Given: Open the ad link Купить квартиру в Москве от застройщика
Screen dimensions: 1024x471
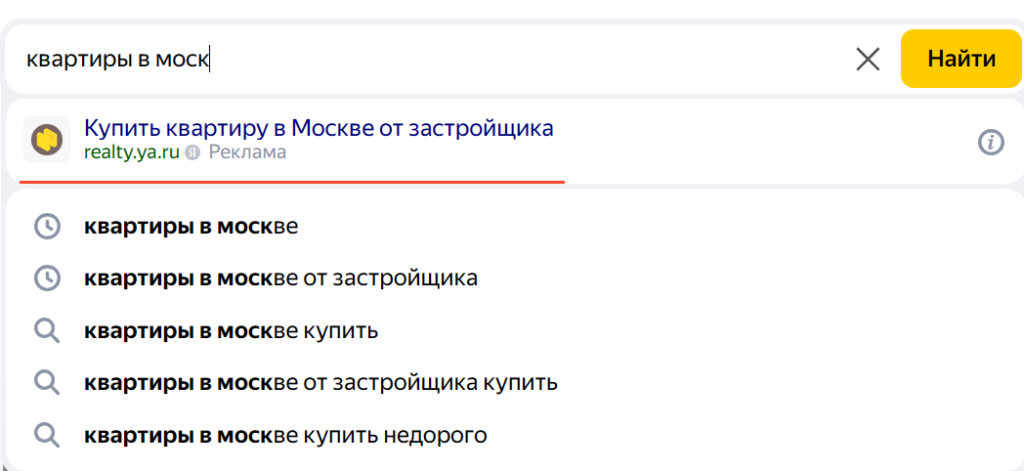Looking at the screenshot, I should (319, 128).
